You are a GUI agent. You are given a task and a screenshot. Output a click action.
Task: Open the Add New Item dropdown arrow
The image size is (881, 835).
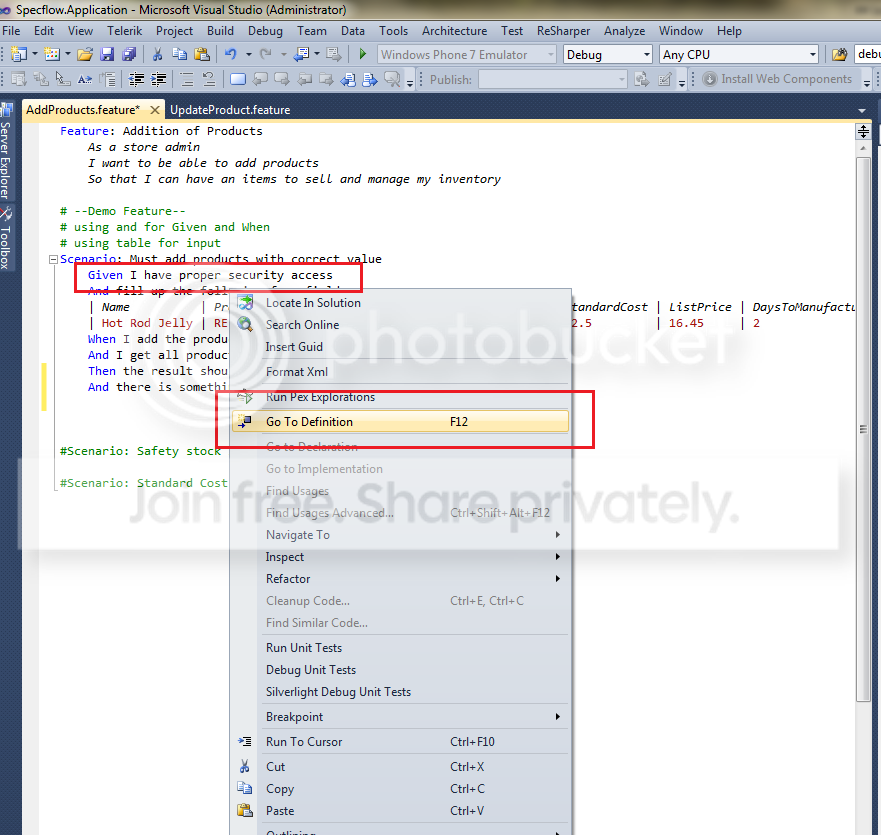coord(68,54)
